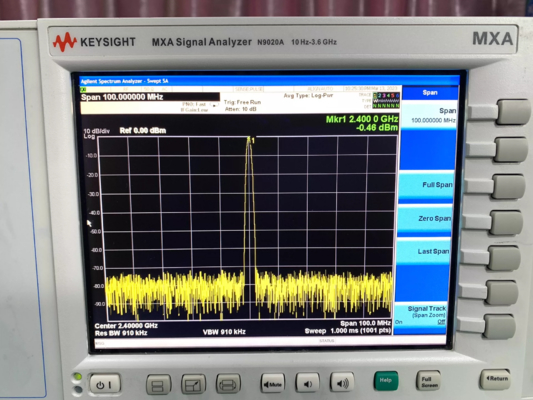Click the -70.0 vertical axis label
Screen dimensions: 533x400
[x=98, y=268]
